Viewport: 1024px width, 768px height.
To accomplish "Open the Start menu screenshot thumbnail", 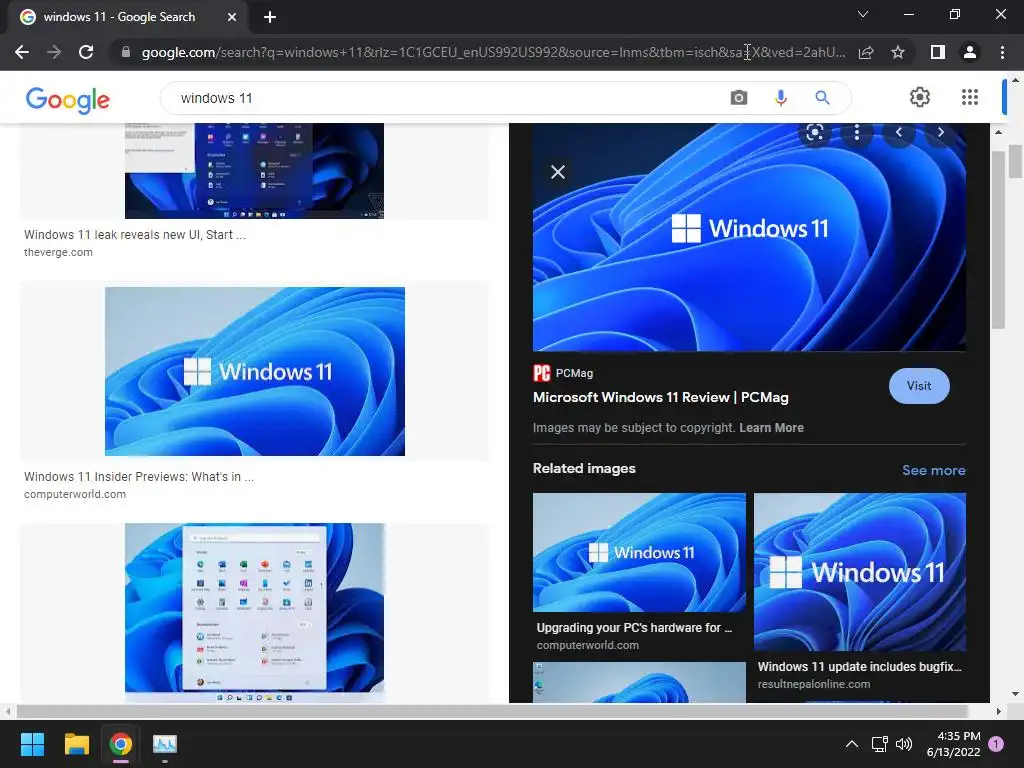I will (254, 612).
